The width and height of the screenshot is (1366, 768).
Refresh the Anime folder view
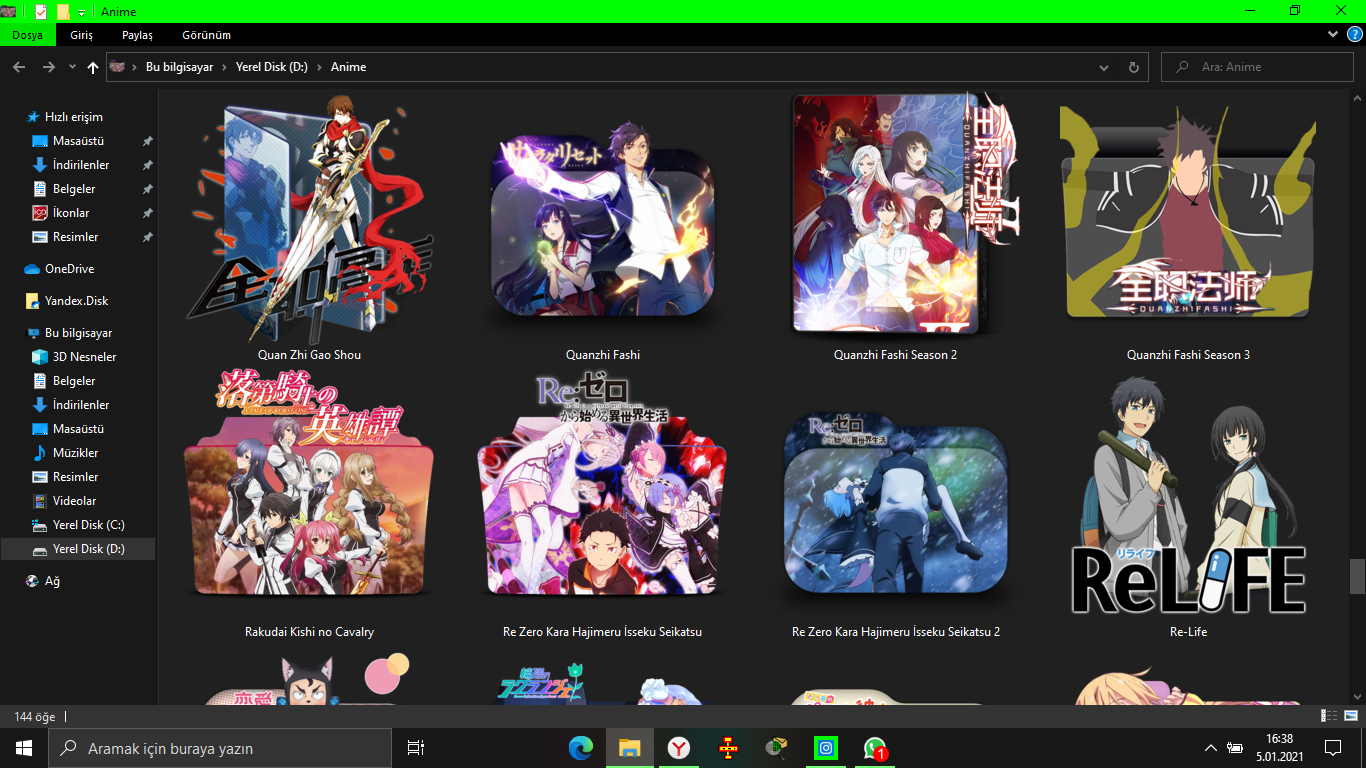[1133, 67]
